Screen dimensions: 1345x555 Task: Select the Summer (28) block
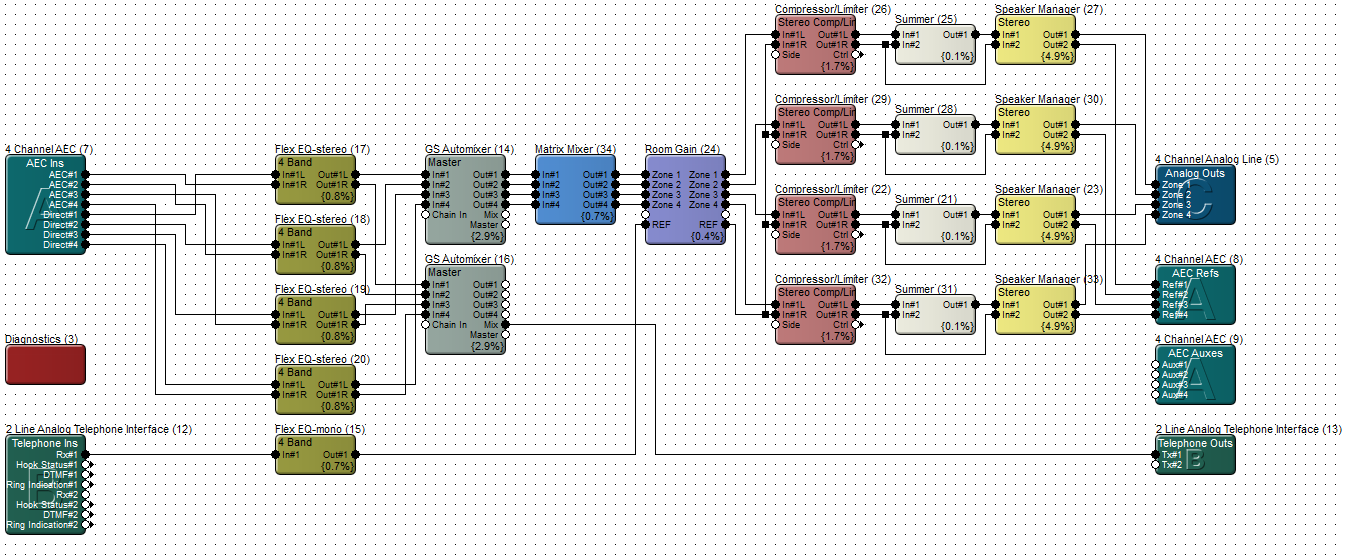[935, 134]
